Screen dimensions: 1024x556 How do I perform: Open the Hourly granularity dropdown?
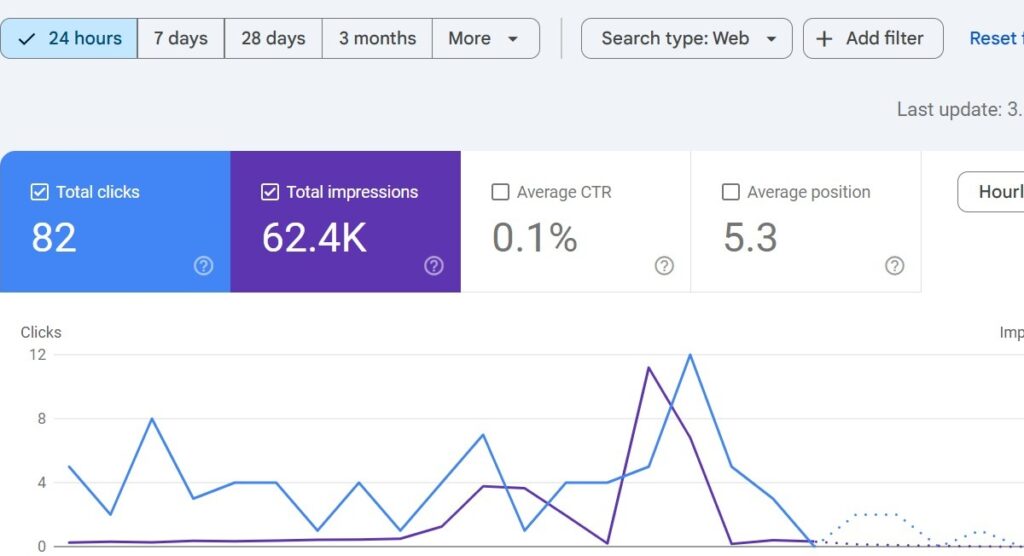tap(992, 192)
